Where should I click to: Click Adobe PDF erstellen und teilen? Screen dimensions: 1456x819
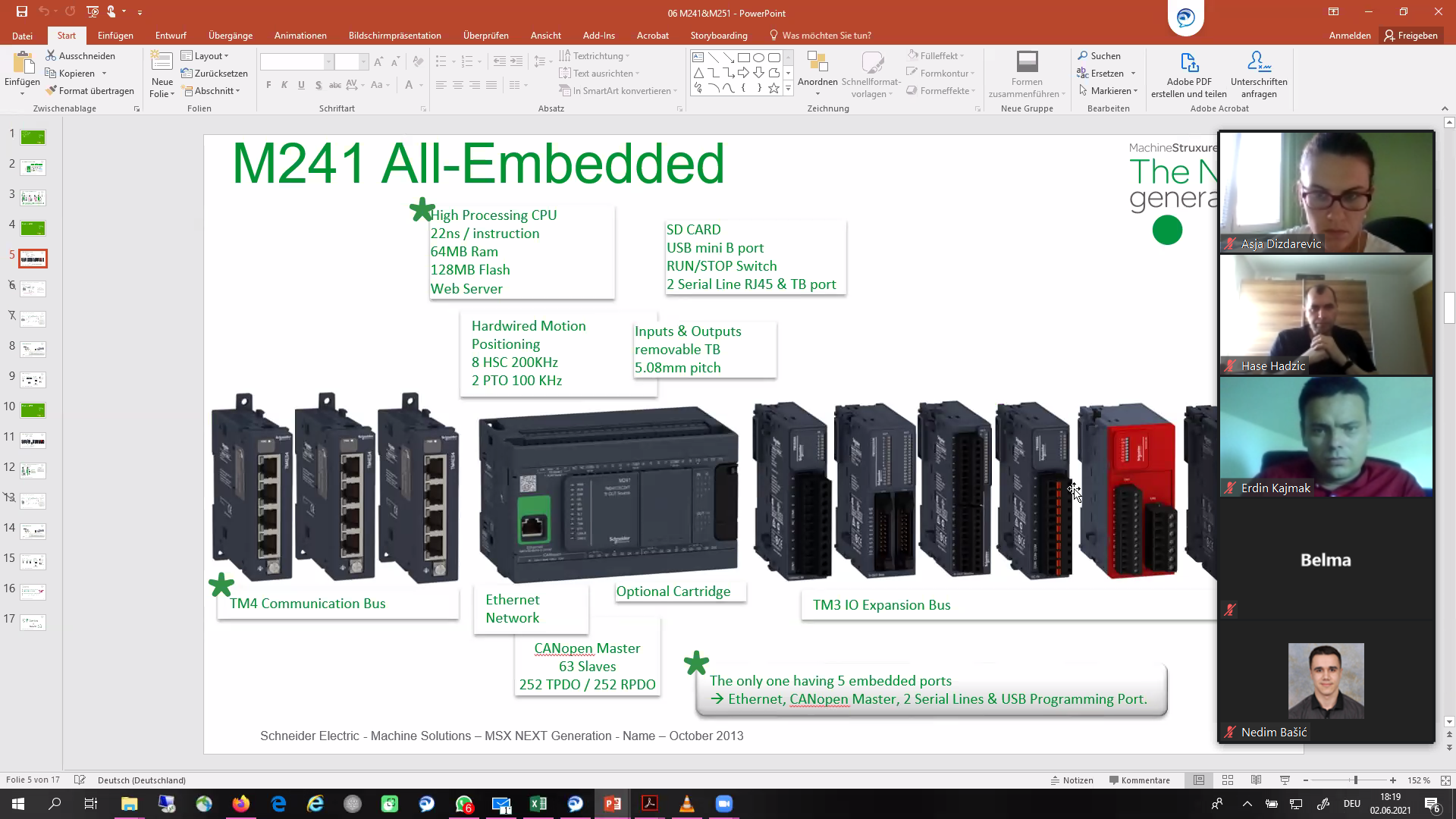[x=1188, y=75]
